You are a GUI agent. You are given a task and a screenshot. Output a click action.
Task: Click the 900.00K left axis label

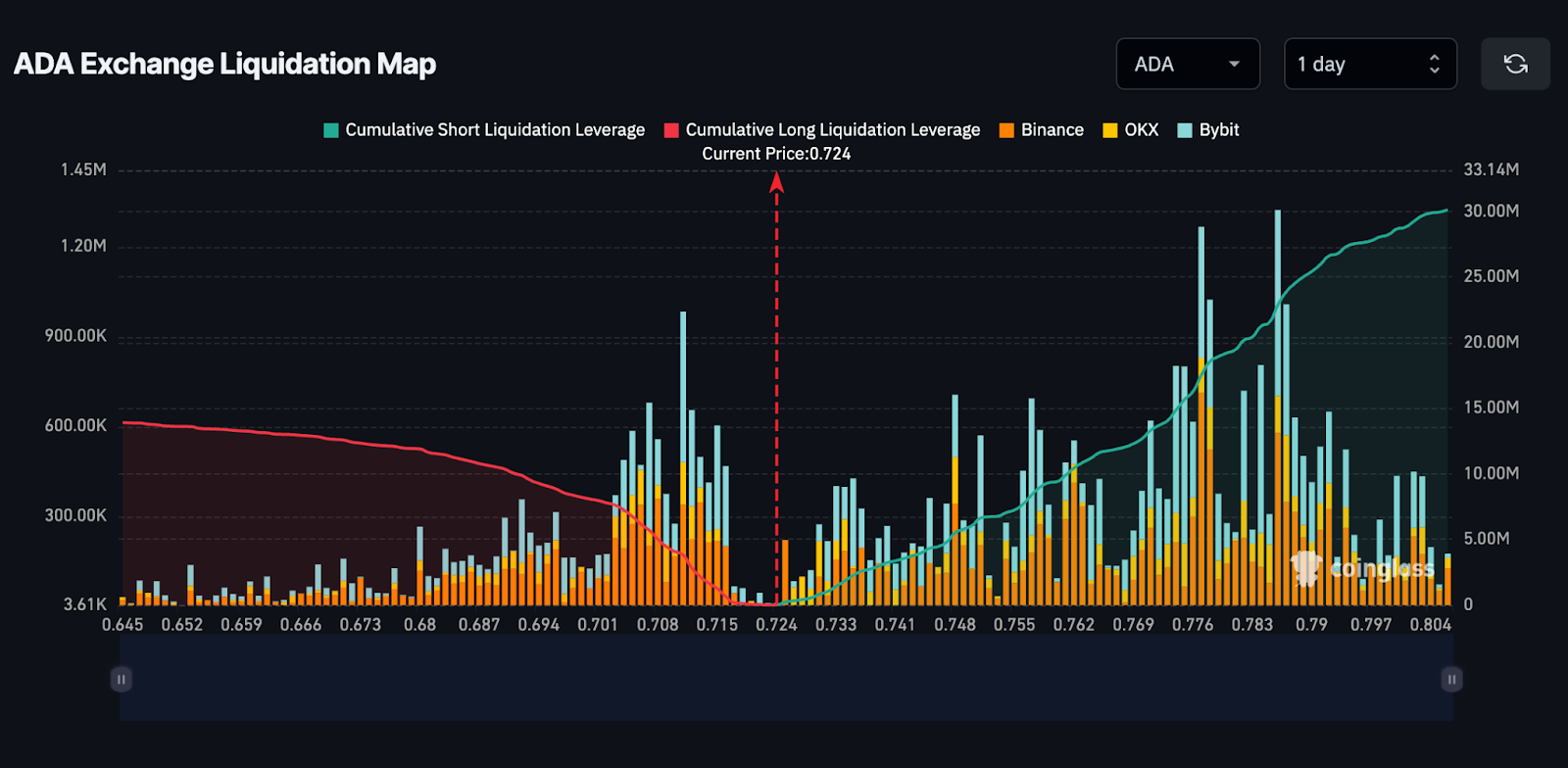(75, 336)
